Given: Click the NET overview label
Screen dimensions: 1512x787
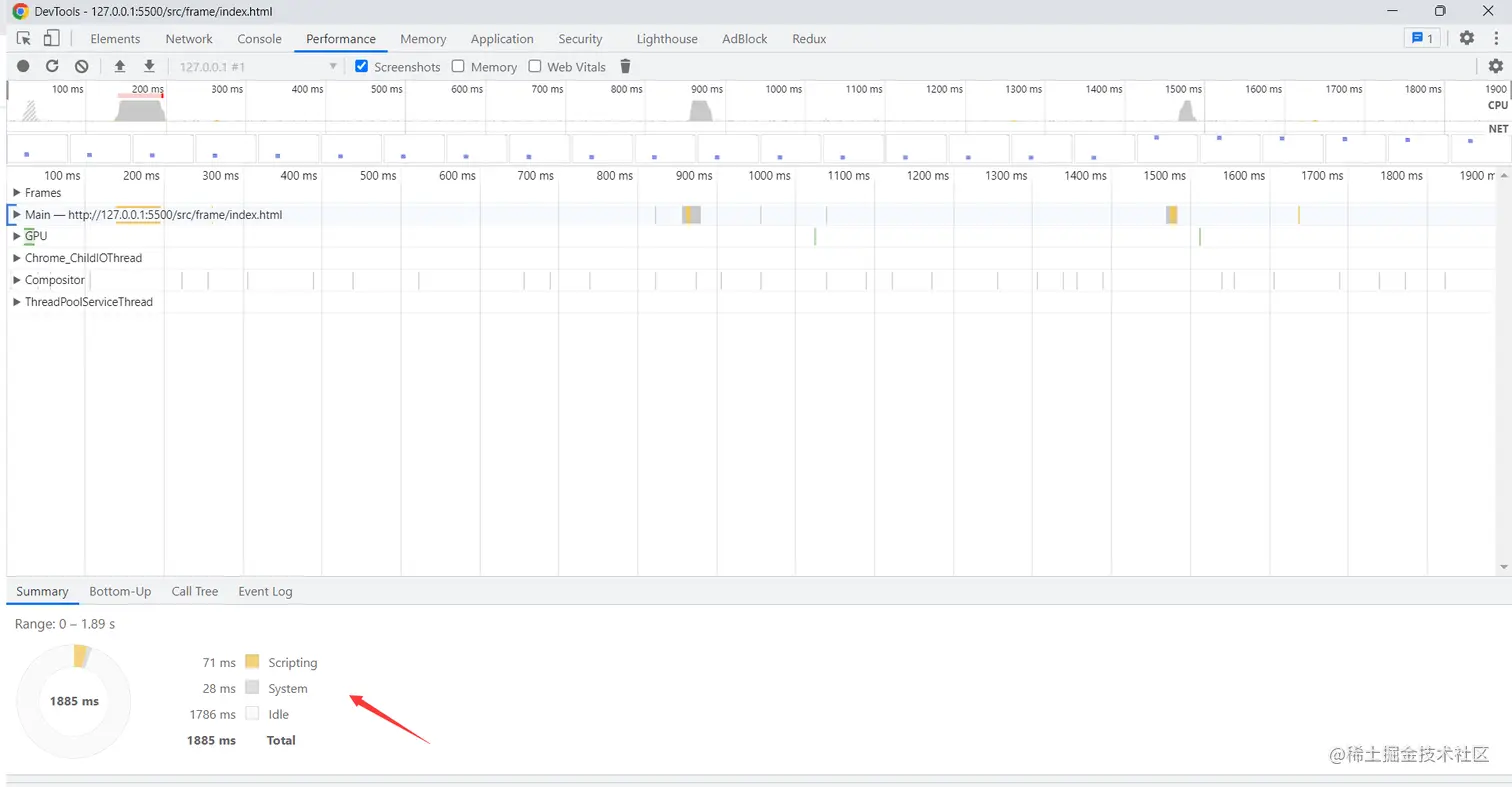Looking at the screenshot, I should (x=1498, y=129).
